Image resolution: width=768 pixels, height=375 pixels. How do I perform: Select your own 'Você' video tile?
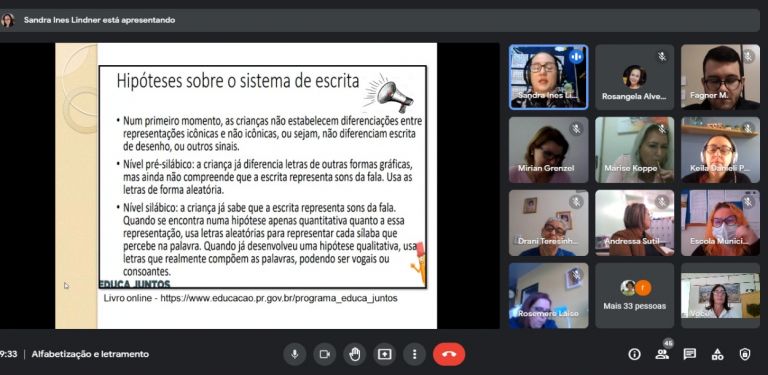[x=720, y=295]
